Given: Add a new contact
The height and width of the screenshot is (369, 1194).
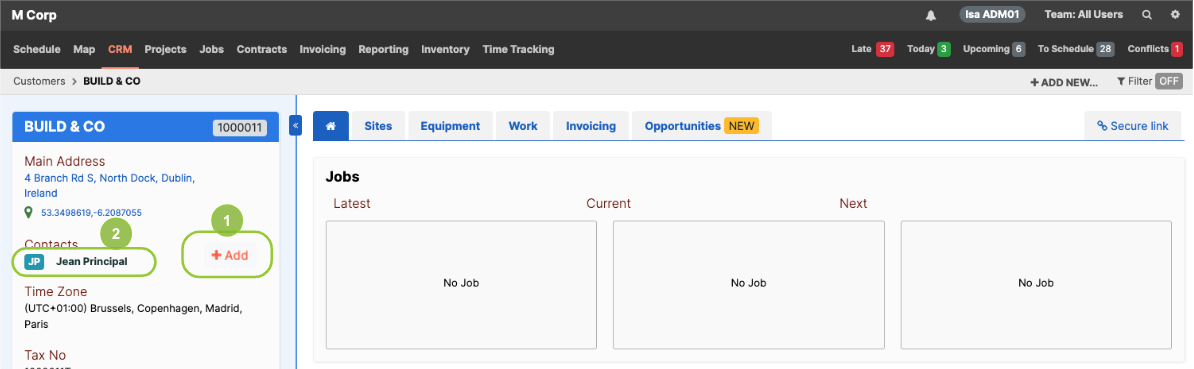Looking at the screenshot, I should pos(230,256).
